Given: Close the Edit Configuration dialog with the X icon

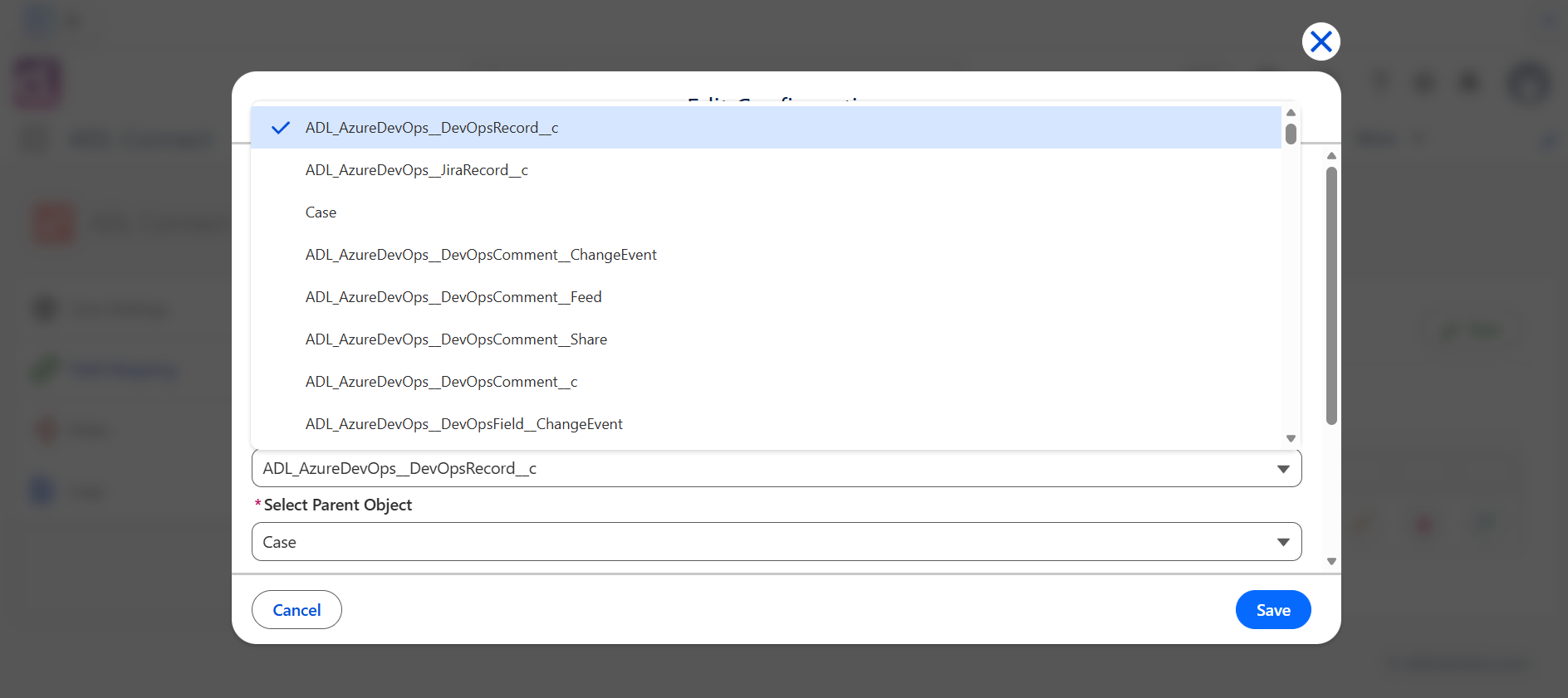Looking at the screenshot, I should [x=1321, y=41].
